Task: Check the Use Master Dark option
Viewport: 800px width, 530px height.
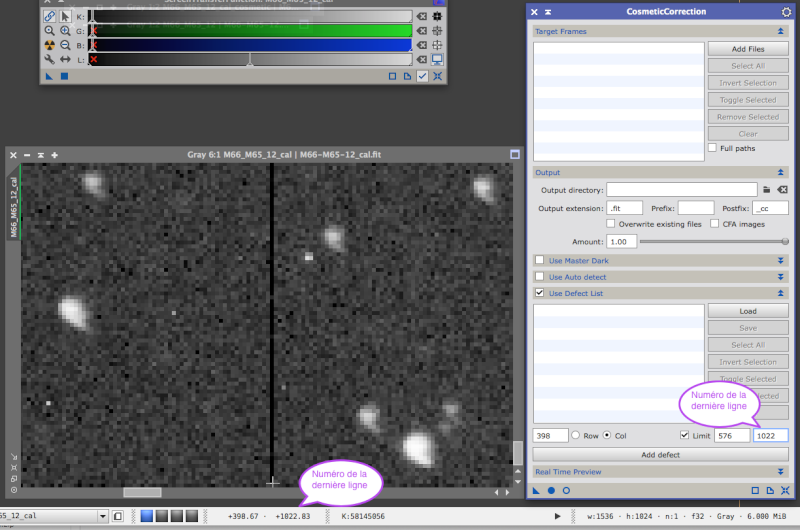Action: coord(539,260)
